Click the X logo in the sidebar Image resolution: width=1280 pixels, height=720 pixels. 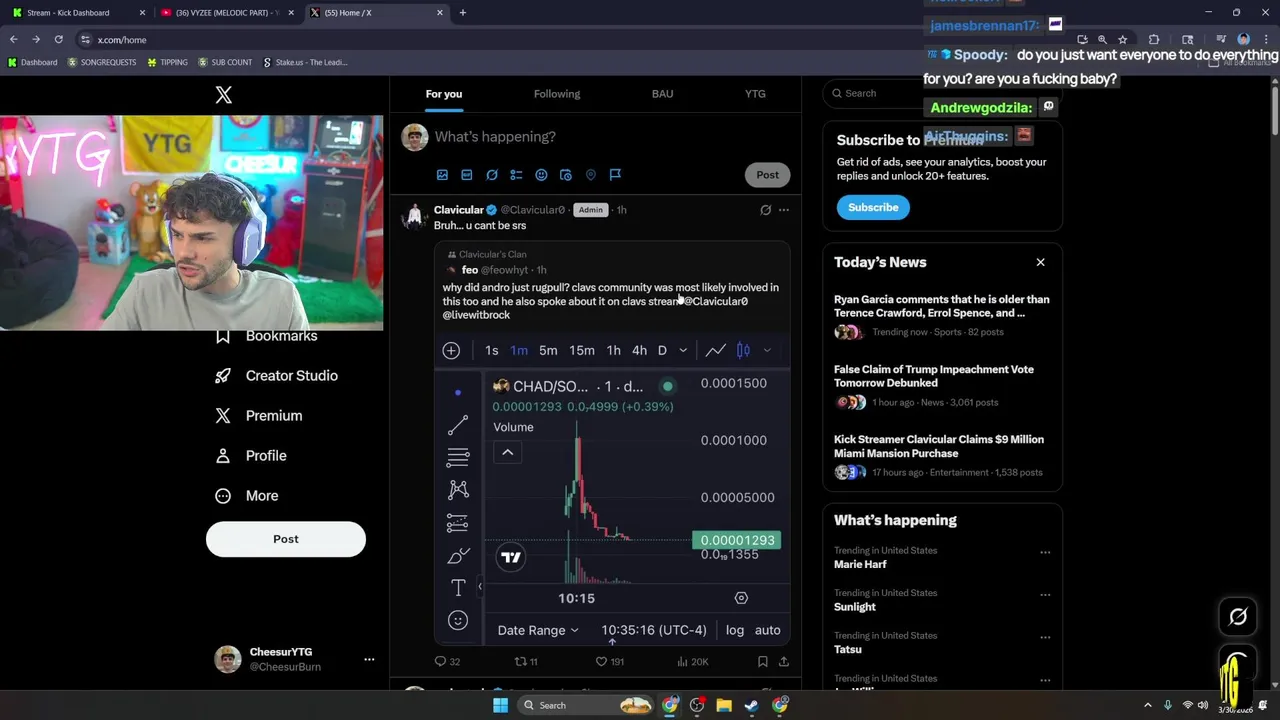coord(224,95)
